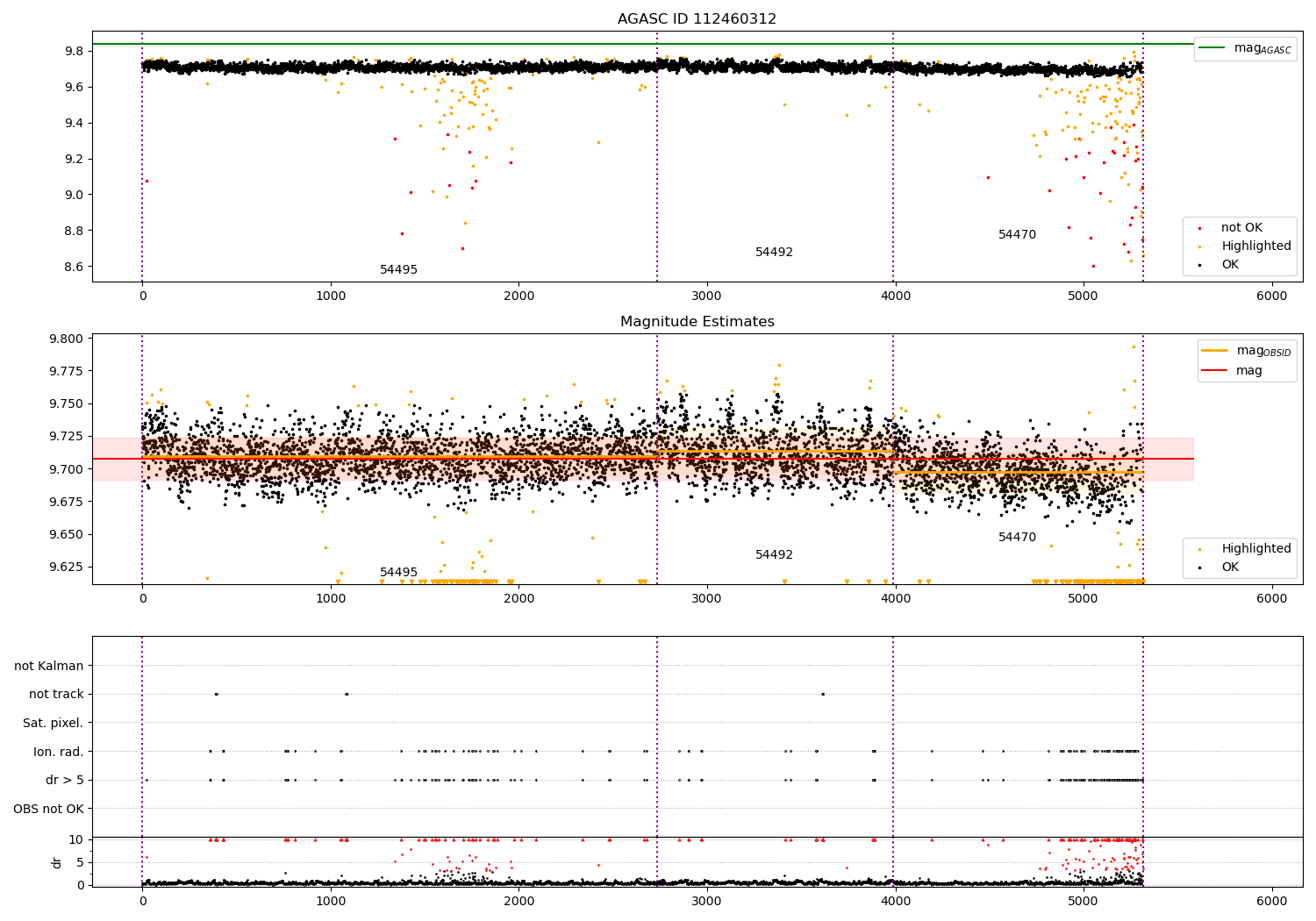Image resolution: width=1316 pixels, height=921 pixels.
Task: Click the '3000' x-tick under the top plot
Action: tap(707, 296)
